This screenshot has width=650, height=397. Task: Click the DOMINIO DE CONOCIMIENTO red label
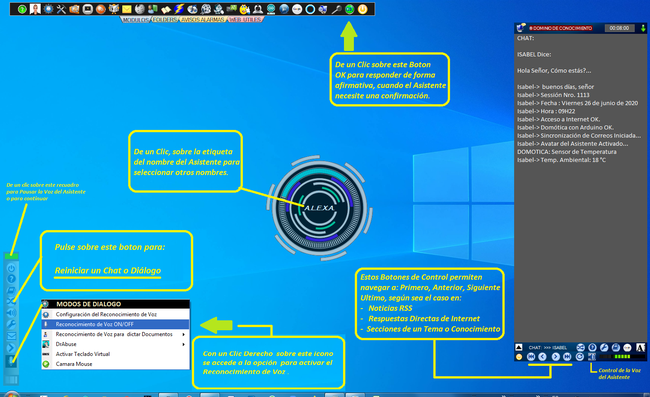coord(560,28)
